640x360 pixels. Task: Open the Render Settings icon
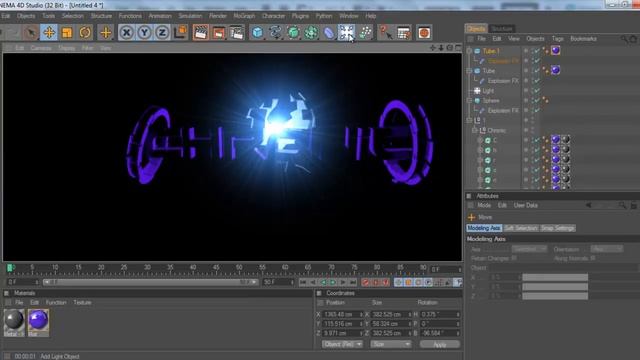tap(236, 33)
